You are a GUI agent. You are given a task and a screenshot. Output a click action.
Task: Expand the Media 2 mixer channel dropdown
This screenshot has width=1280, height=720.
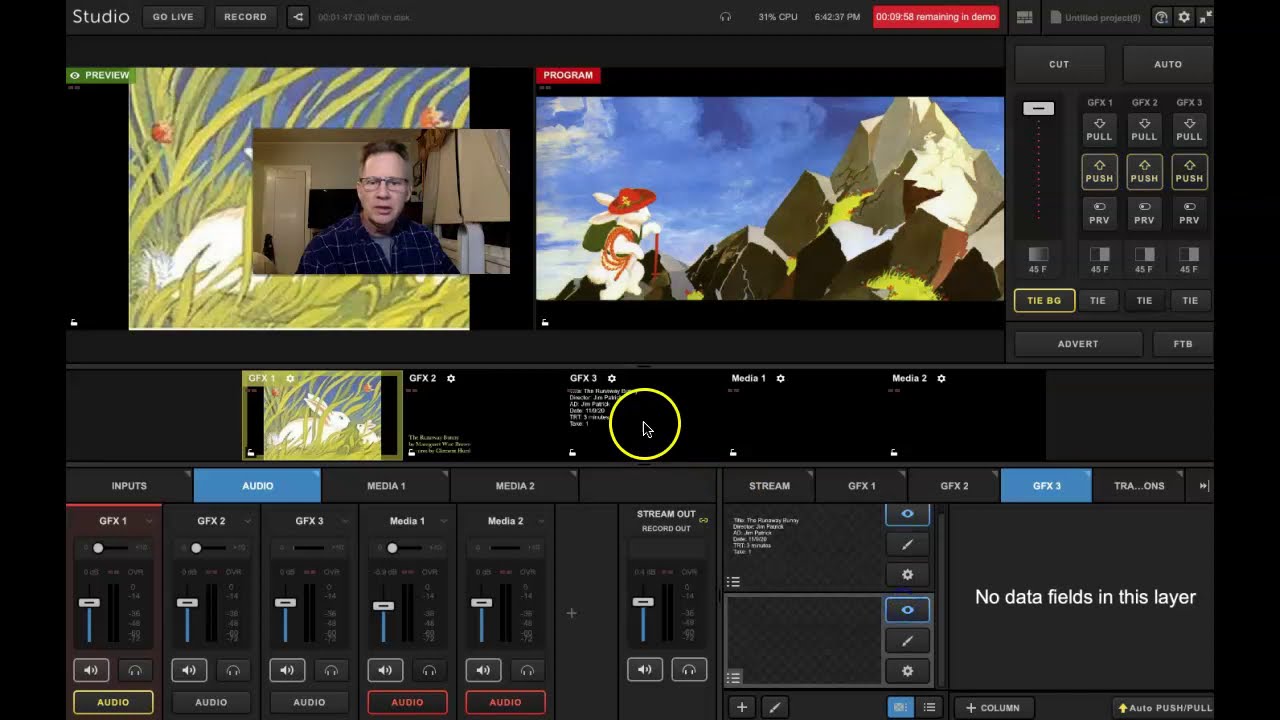coord(542,521)
